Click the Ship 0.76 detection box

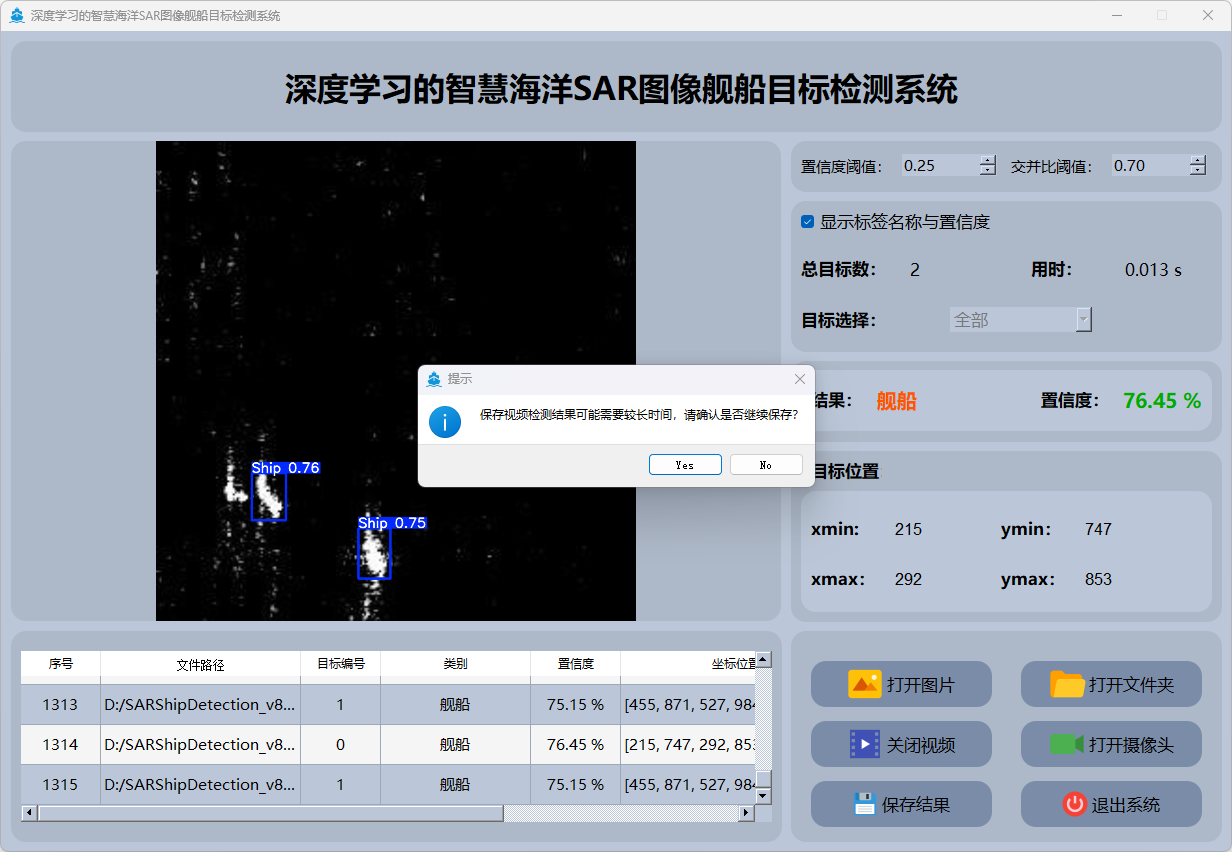(x=269, y=497)
